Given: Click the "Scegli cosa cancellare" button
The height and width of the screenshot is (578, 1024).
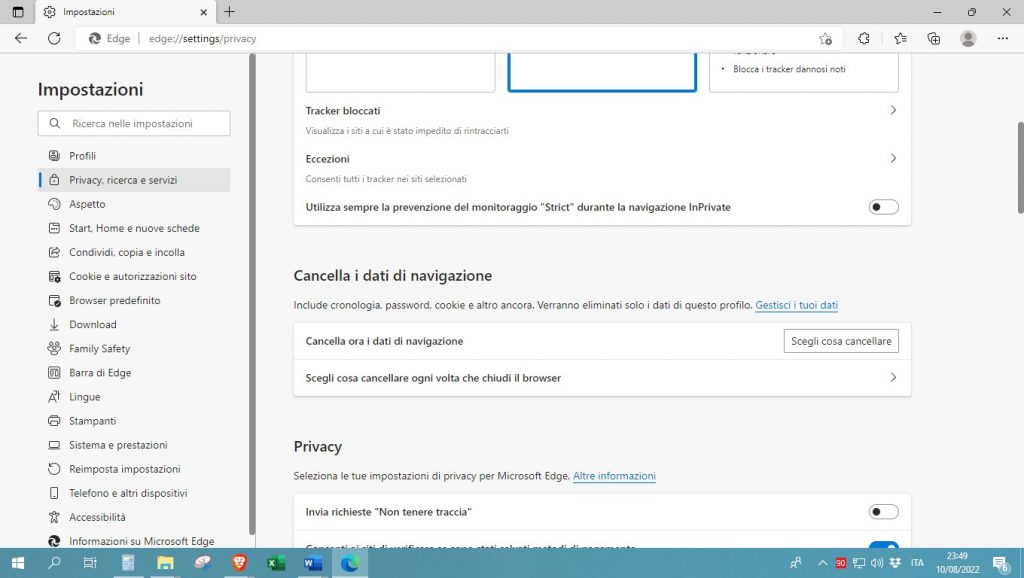Looking at the screenshot, I should [x=840, y=341].
